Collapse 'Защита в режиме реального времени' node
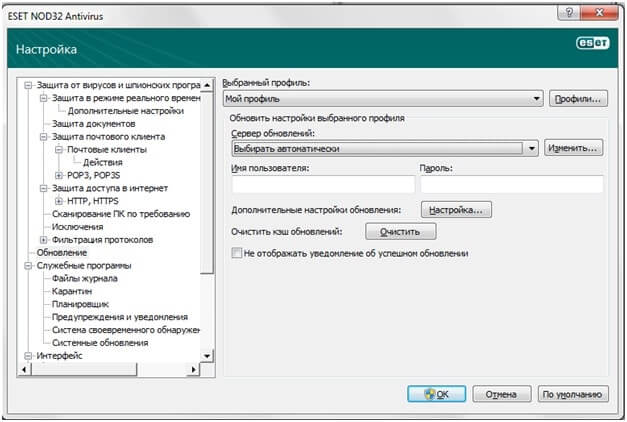 [43, 98]
